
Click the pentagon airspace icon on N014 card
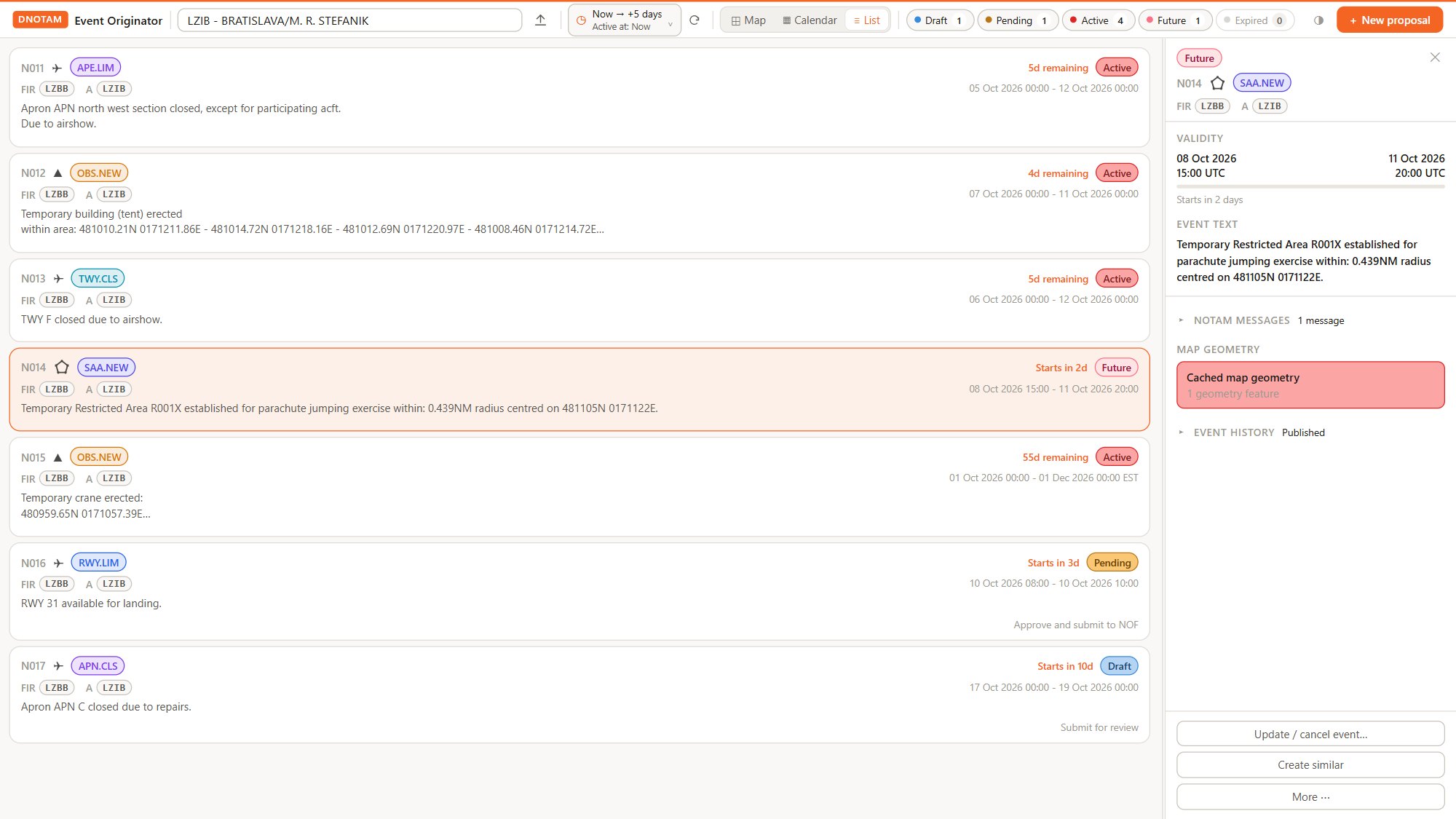62,368
